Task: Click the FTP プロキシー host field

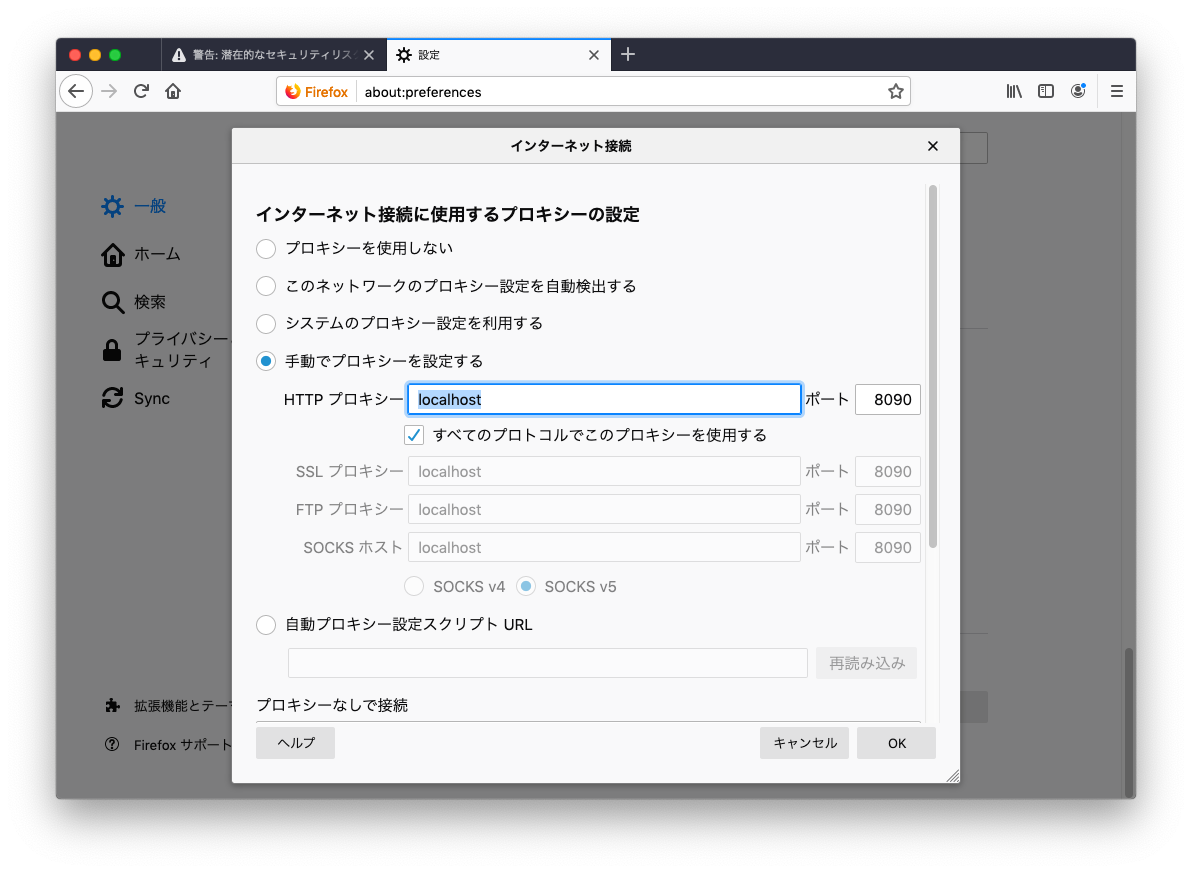Action: coord(604,510)
